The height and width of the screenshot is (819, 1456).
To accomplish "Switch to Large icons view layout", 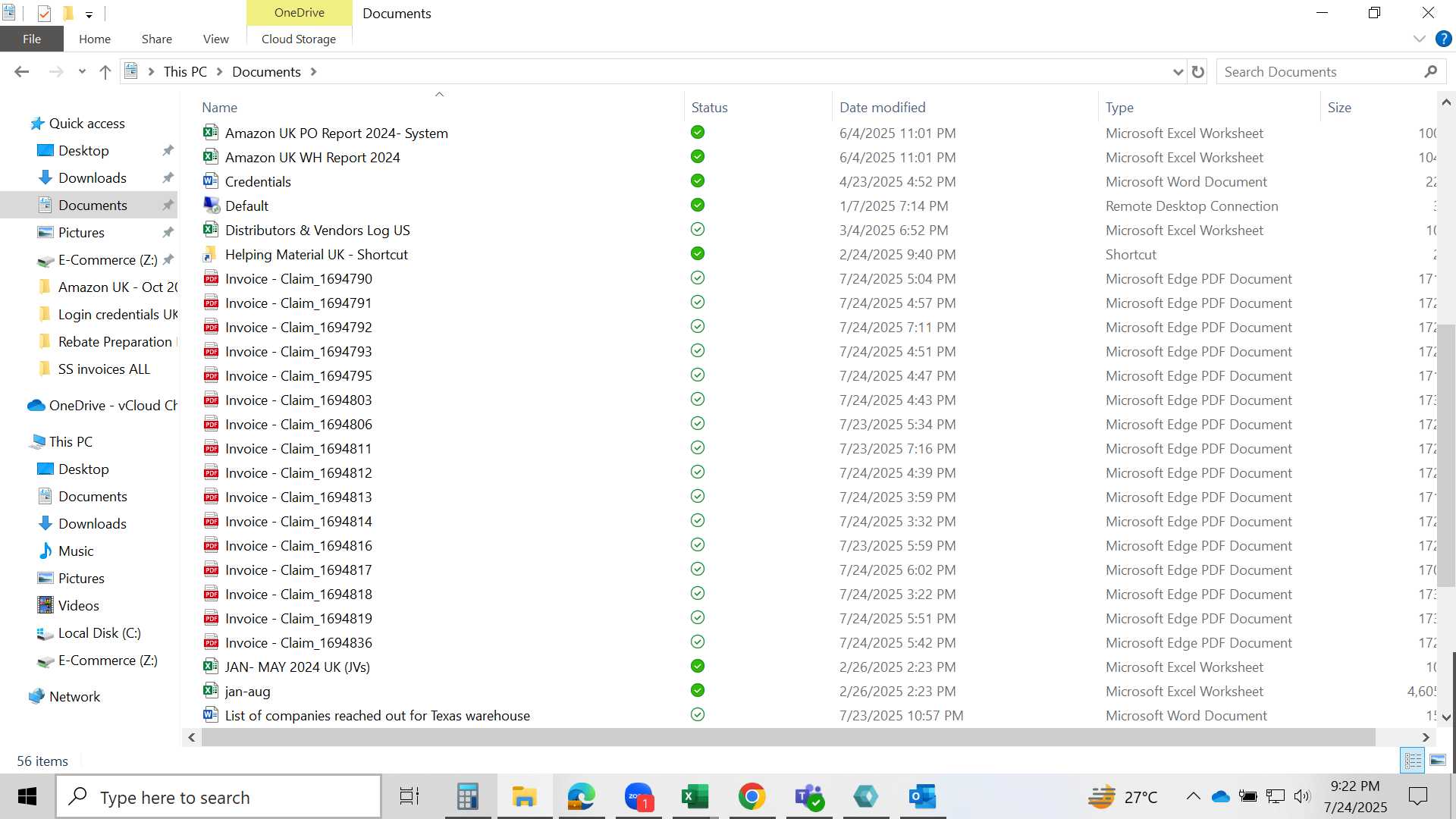I will coord(1438,760).
